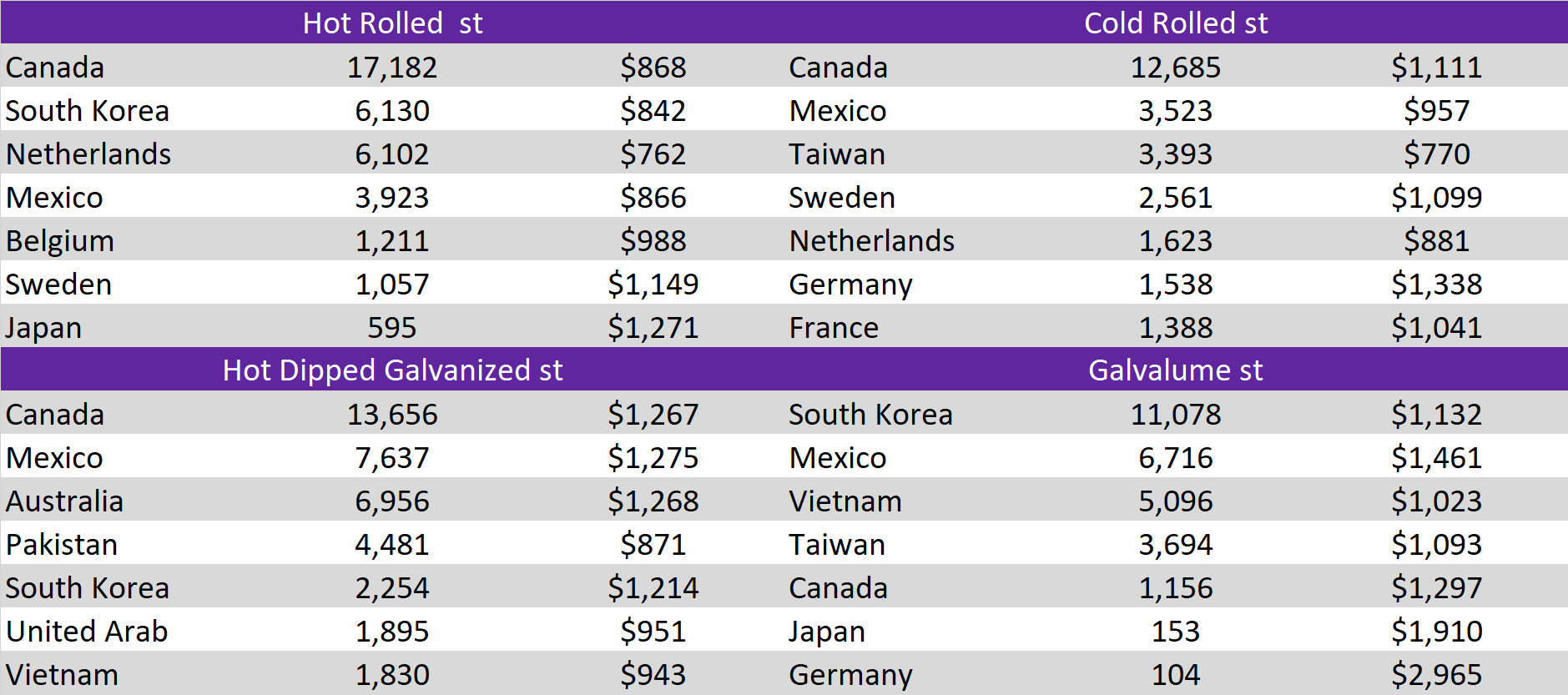The height and width of the screenshot is (695, 1568).
Task: Click the 11,078 South Korea Galvalume value
Action: coord(1176,415)
